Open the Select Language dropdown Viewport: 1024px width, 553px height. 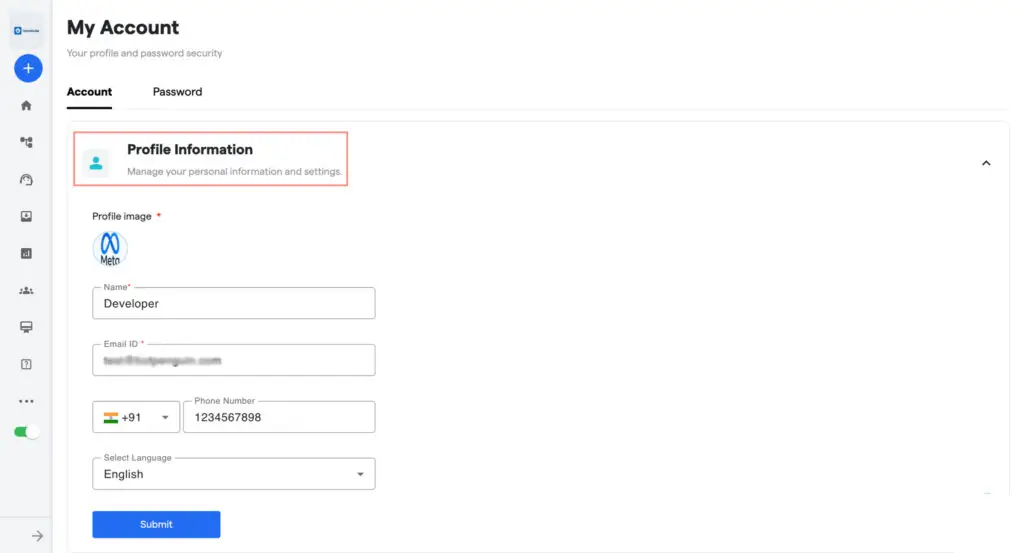point(233,474)
